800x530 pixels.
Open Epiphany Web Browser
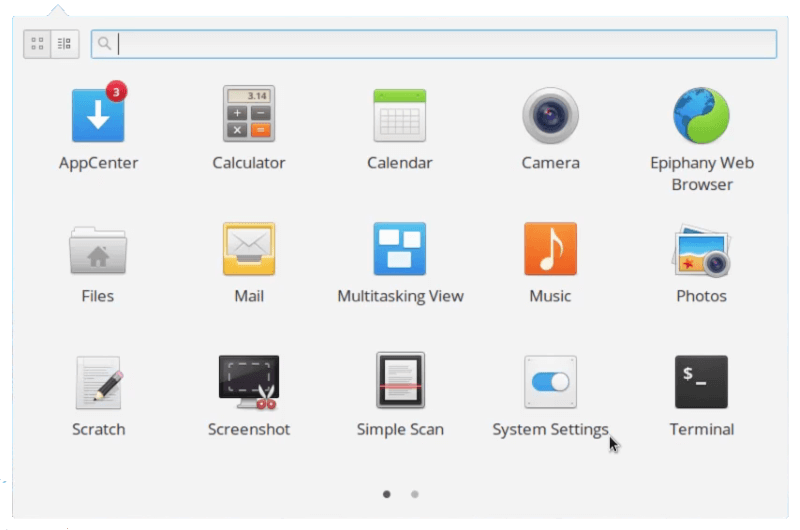(702, 115)
